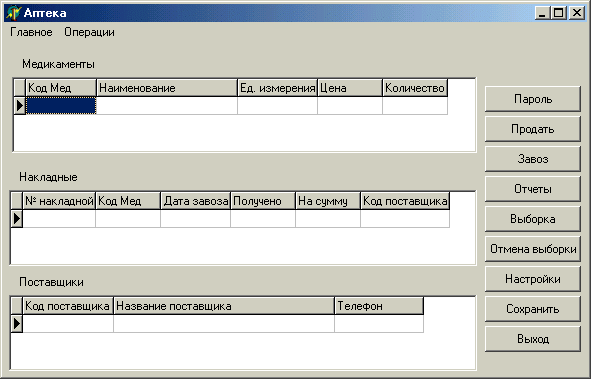Click the Получено column header
This screenshot has width=592, height=380.
[x=263, y=201]
